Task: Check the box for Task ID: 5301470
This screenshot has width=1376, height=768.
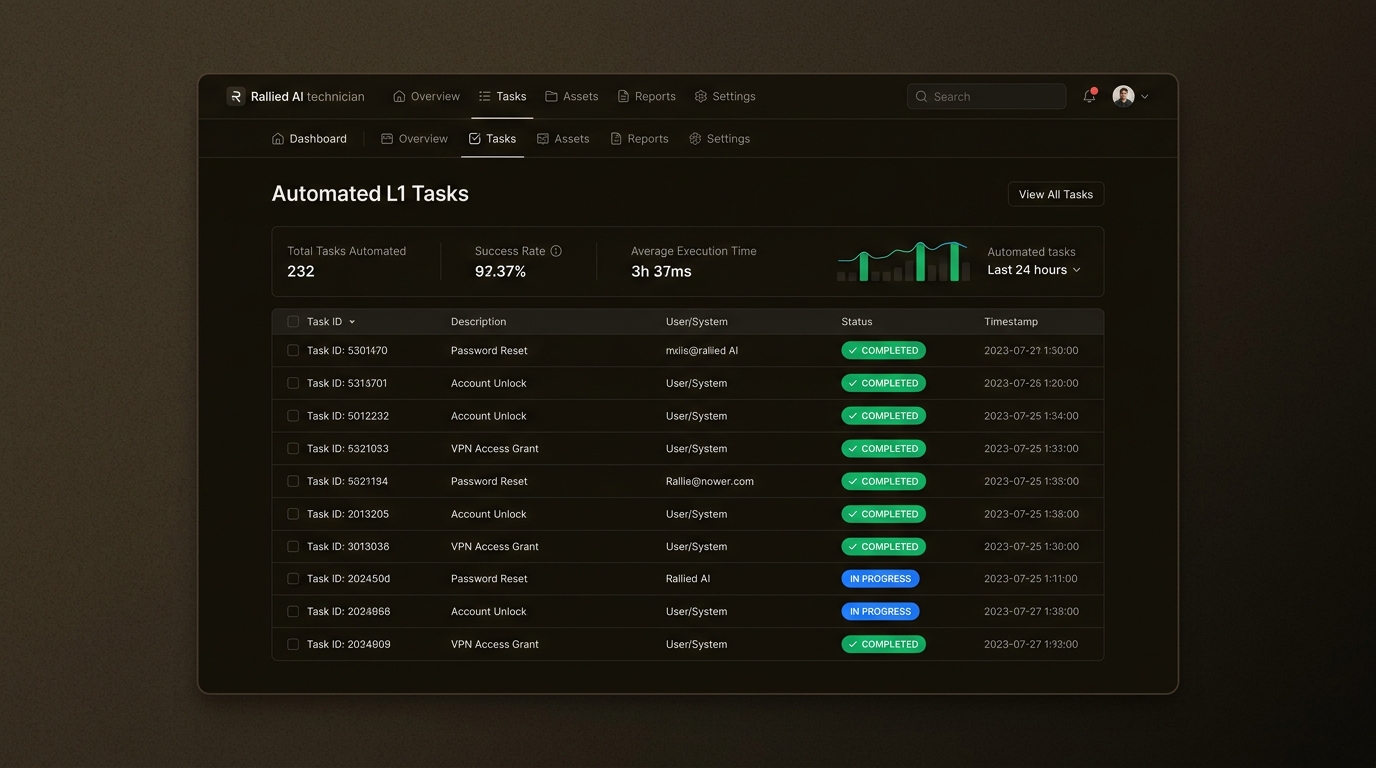Action: click(x=293, y=351)
